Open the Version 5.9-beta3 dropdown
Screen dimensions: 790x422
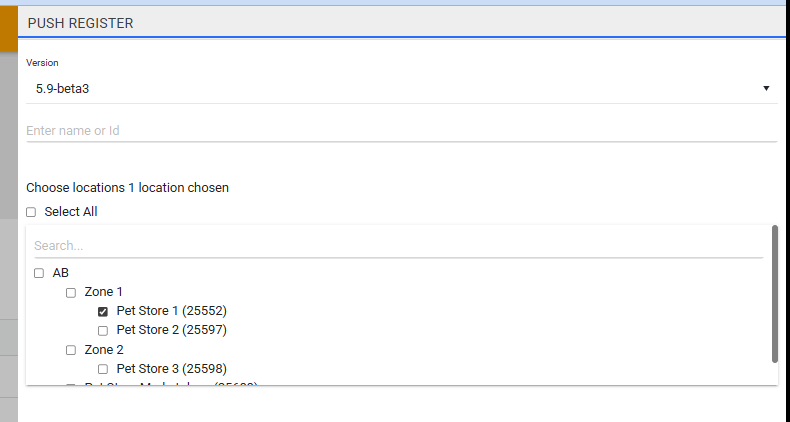point(400,88)
